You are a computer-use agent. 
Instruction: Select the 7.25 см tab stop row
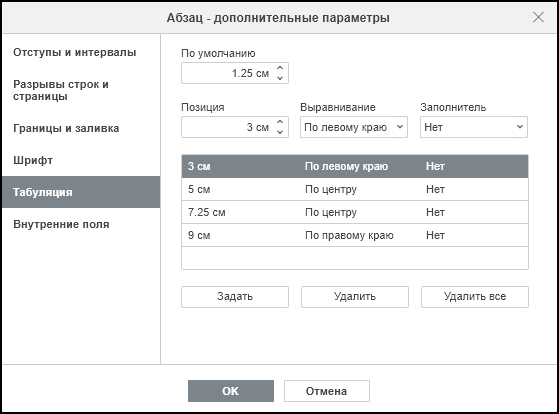point(355,212)
